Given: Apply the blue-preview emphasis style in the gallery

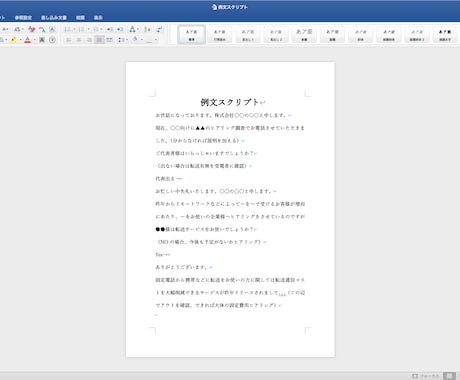Looking at the screenshot, I should tap(417, 35).
